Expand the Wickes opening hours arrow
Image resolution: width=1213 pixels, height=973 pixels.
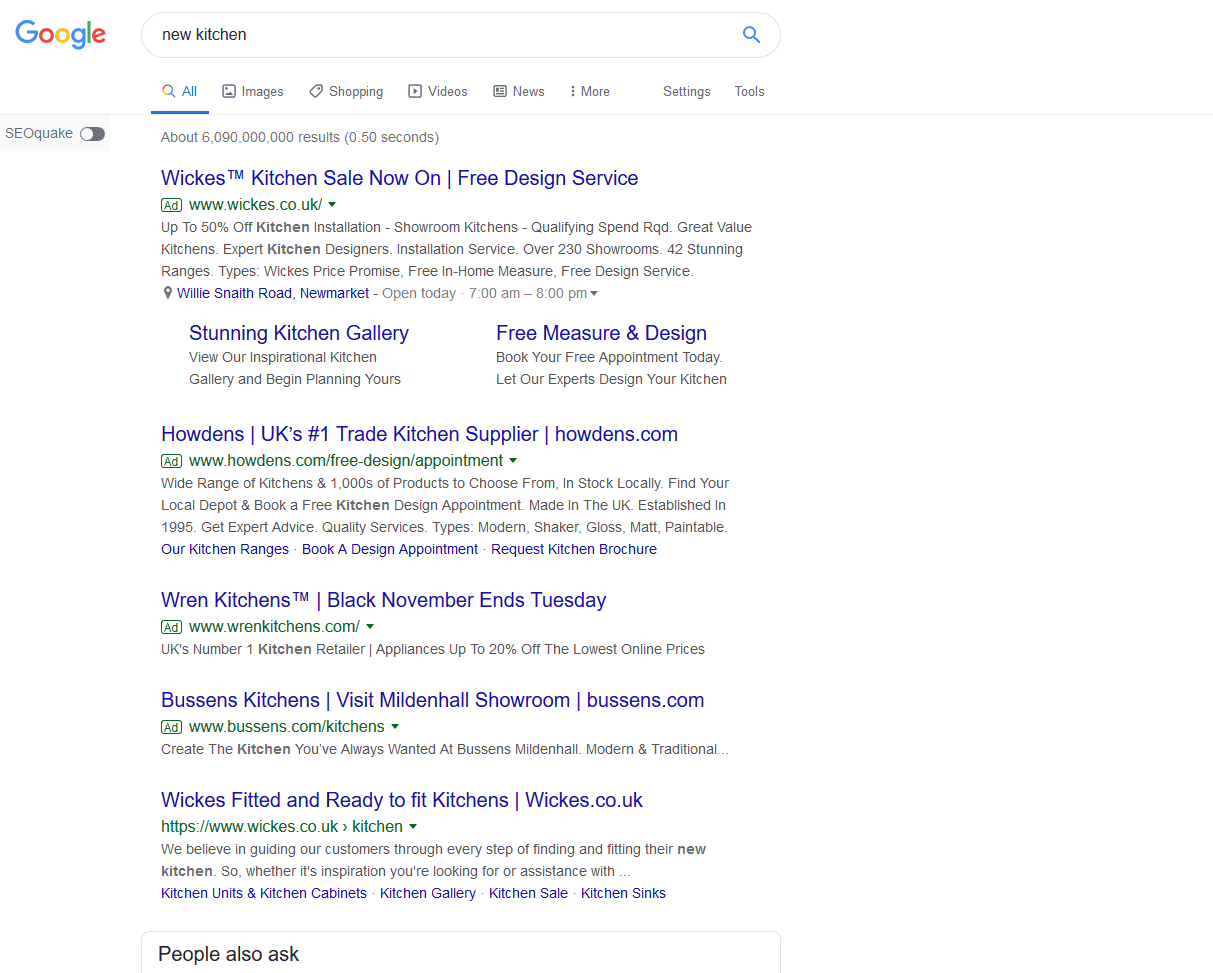(594, 294)
